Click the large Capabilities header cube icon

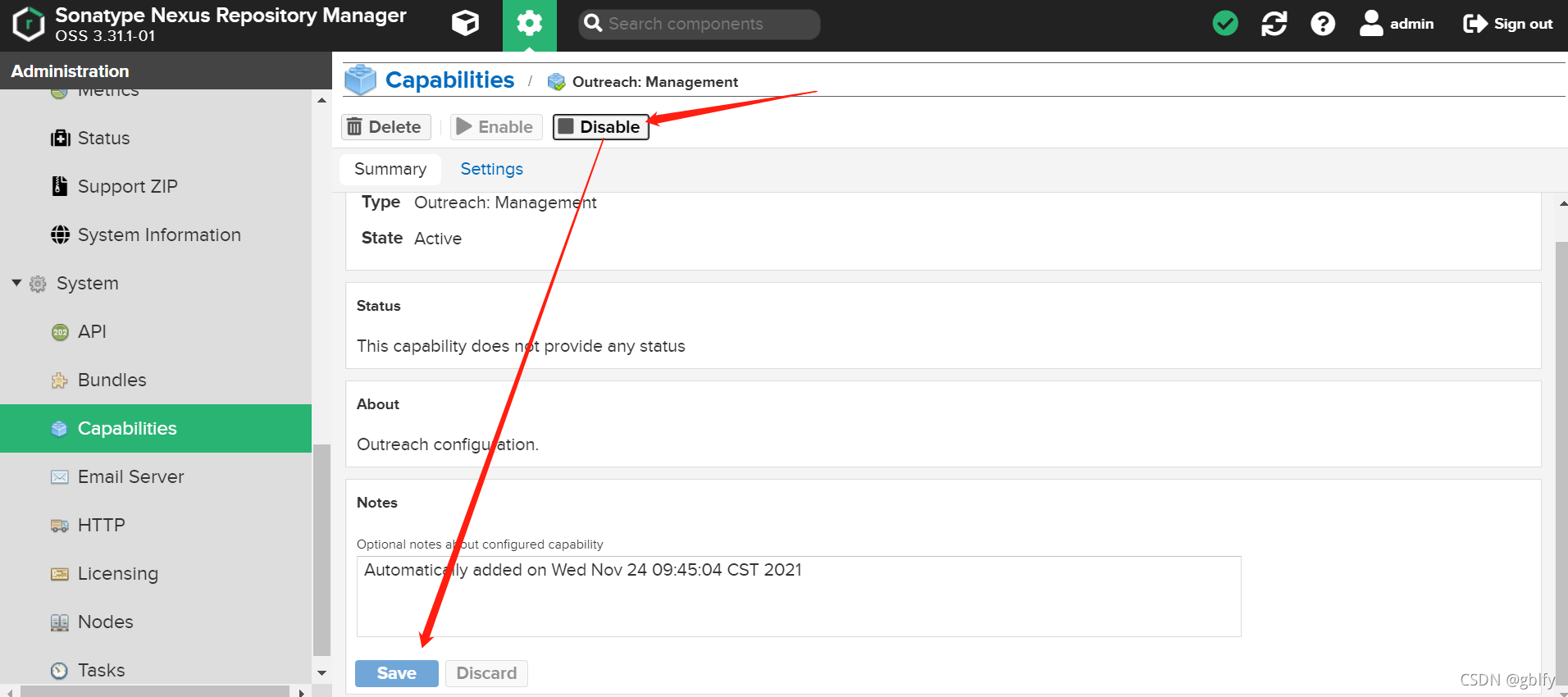tap(360, 80)
